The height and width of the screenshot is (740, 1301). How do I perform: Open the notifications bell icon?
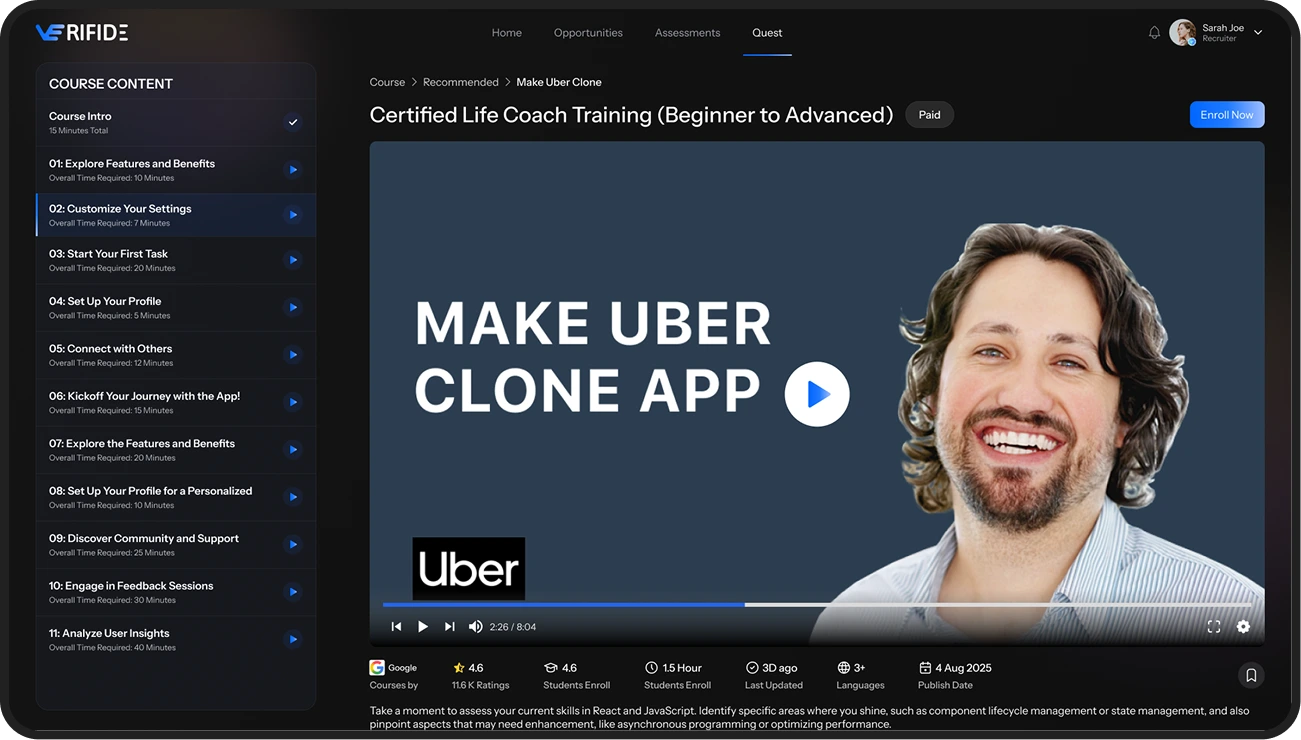coord(1154,33)
